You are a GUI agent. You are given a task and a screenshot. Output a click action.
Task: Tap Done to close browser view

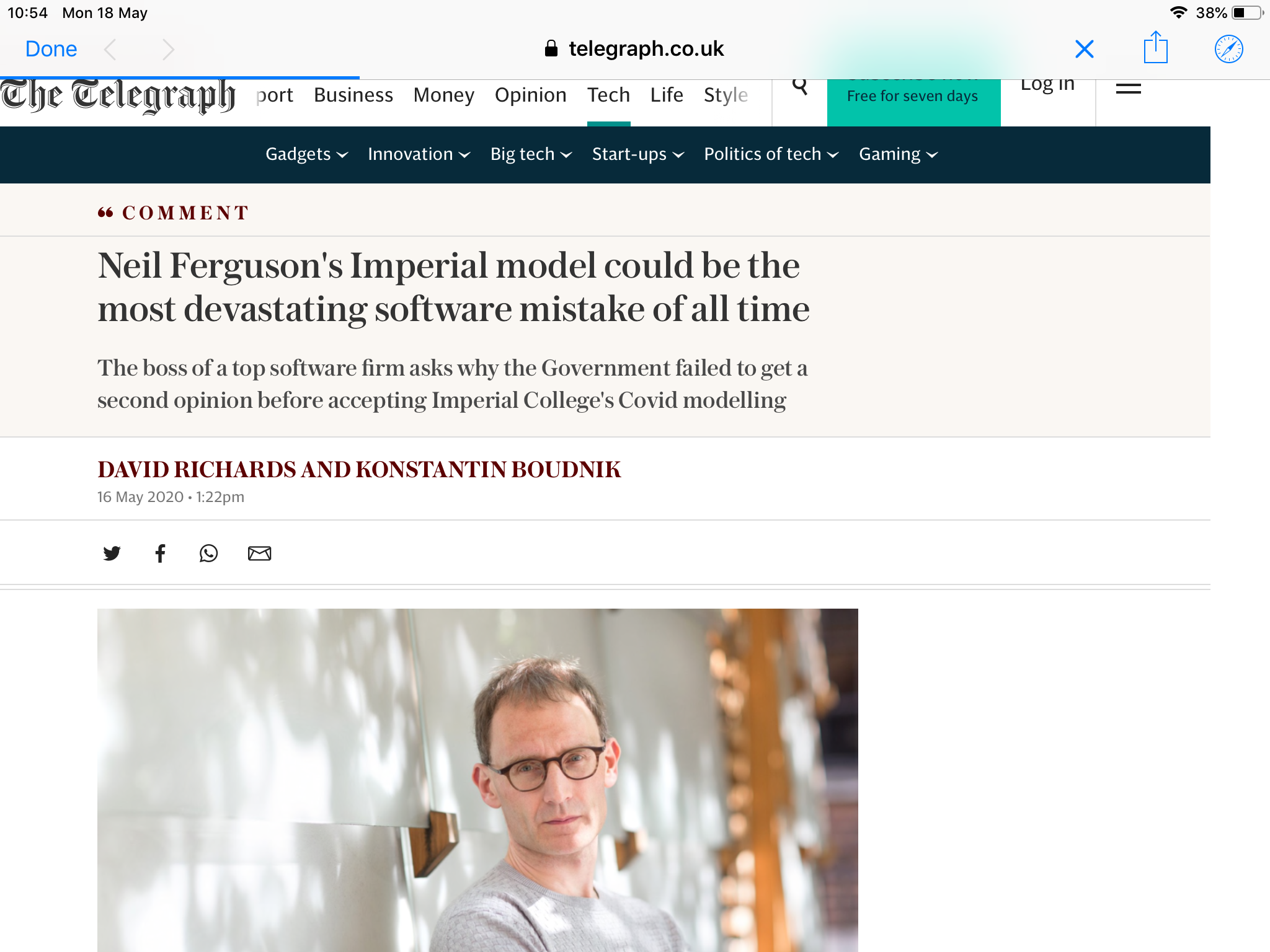pos(51,49)
